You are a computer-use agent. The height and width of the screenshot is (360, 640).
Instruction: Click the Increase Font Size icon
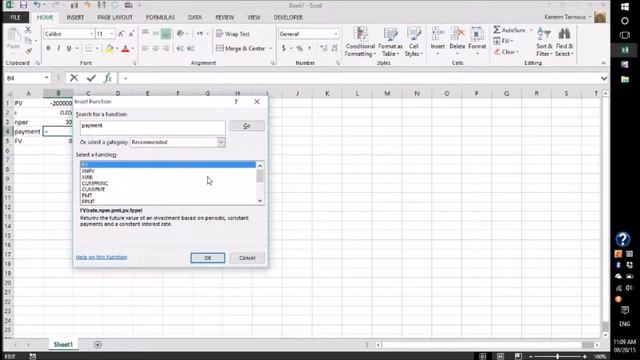click(121, 34)
